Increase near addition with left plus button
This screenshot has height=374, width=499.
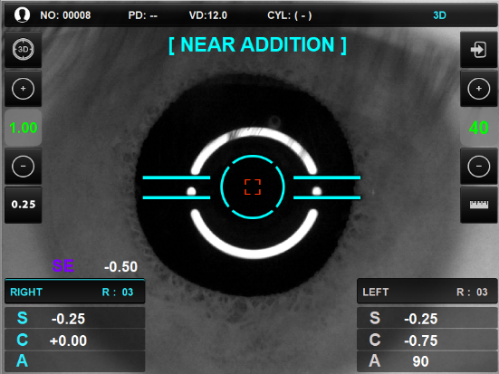[23, 89]
